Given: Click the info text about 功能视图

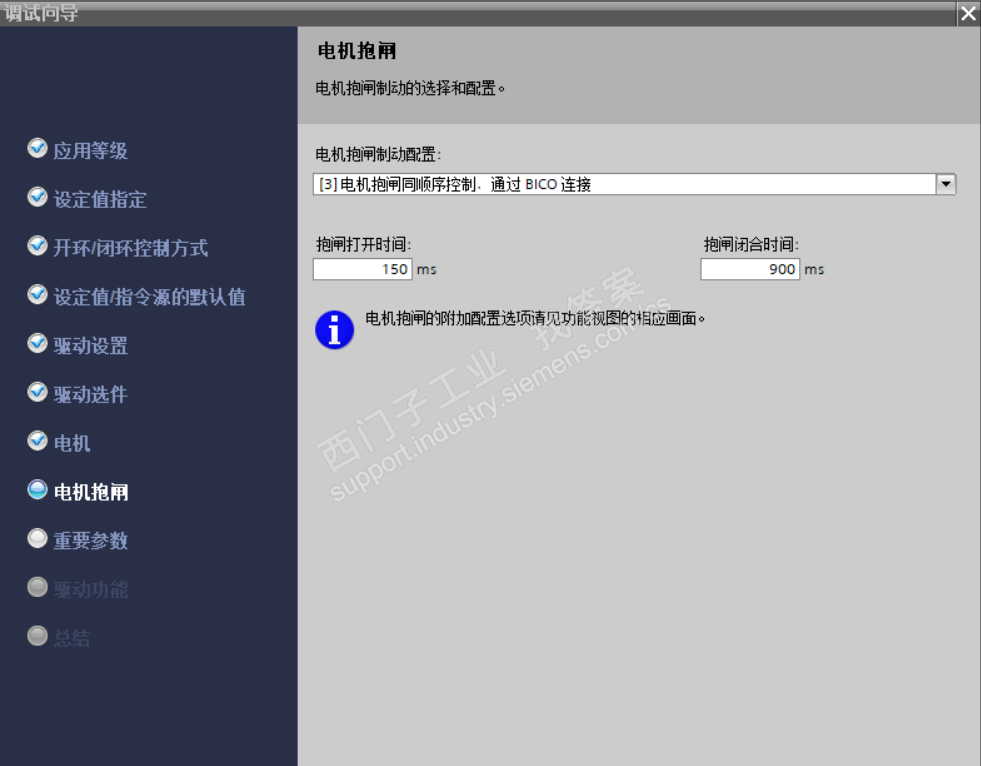Looking at the screenshot, I should click(536, 319).
